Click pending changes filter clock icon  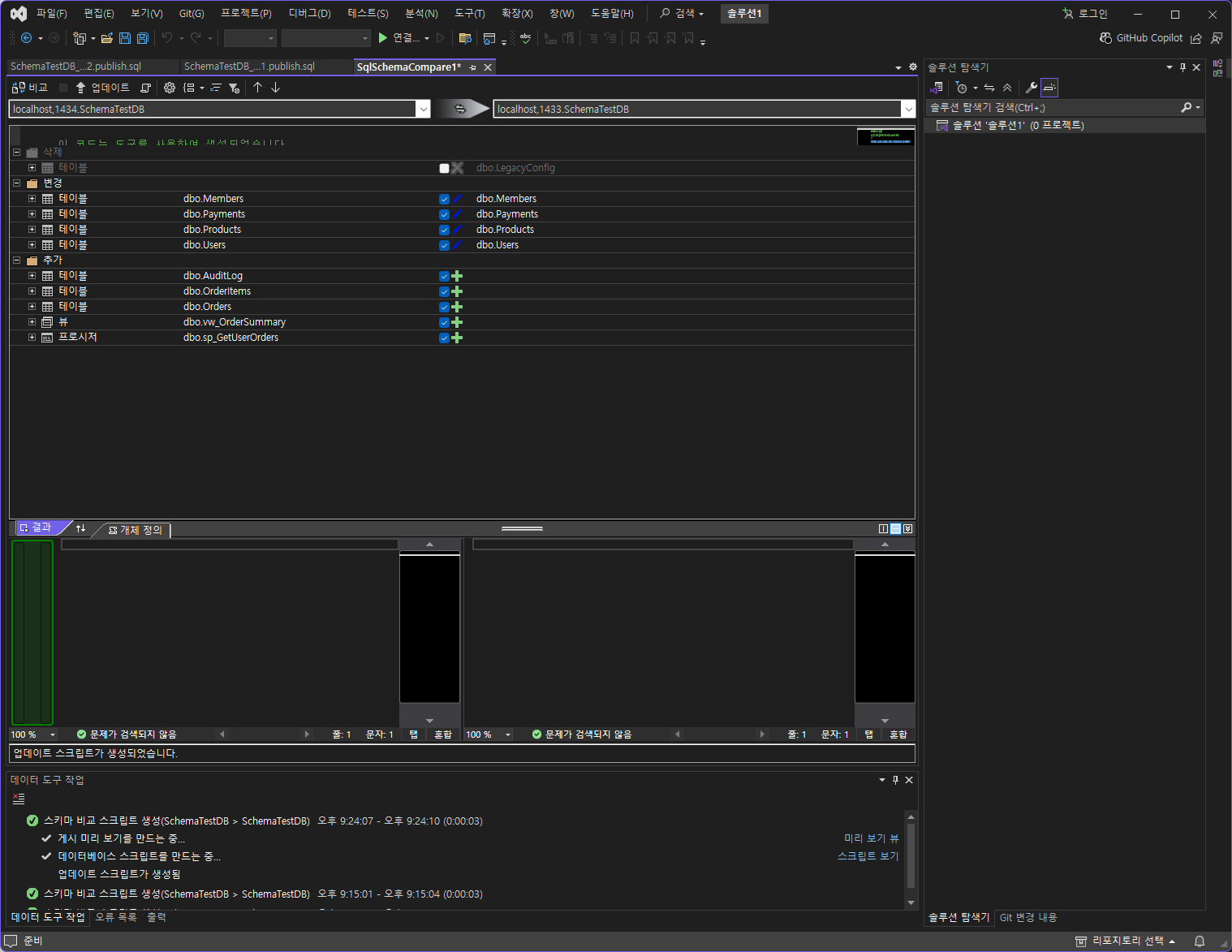click(x=962, y=88)
